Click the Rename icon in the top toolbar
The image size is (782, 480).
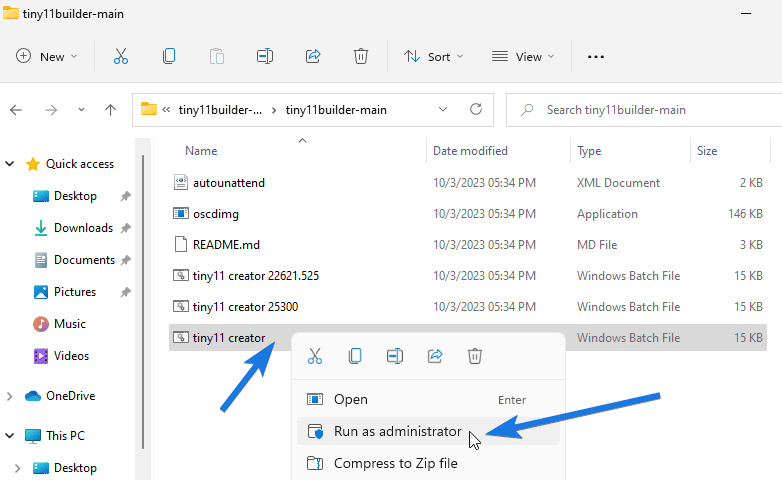pos(265,56)
